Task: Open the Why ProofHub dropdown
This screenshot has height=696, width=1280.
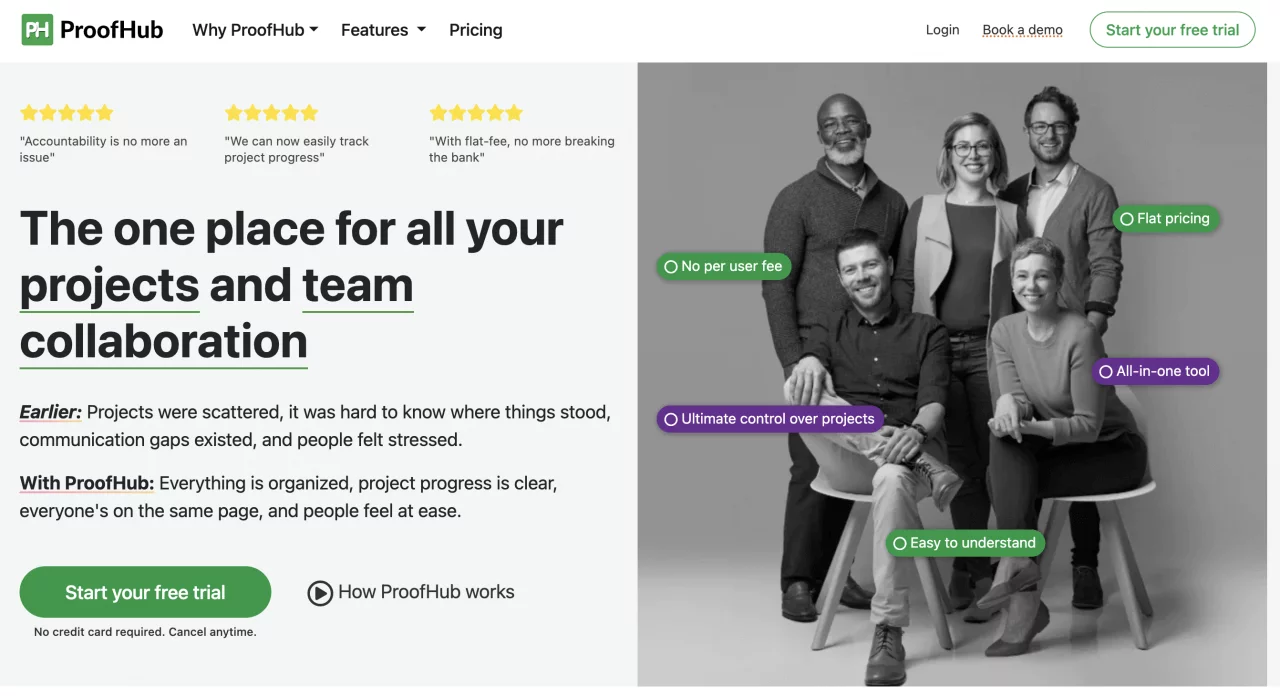Action: click(255, 29)
